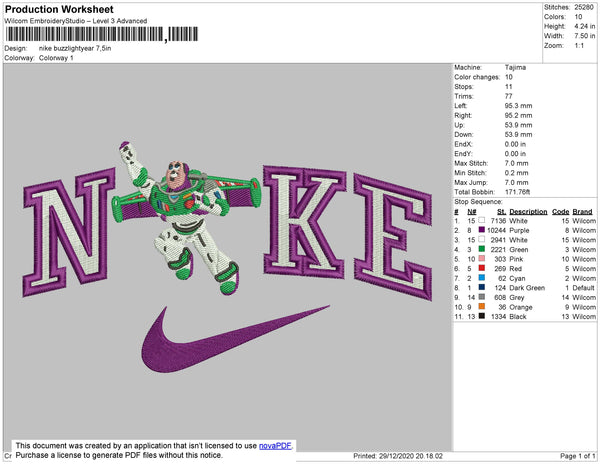The width and height of the screenshot is (600, 464).
Task: Click the Min Stitch value '0.2 mm'
Action: click(x=516, y=173)
